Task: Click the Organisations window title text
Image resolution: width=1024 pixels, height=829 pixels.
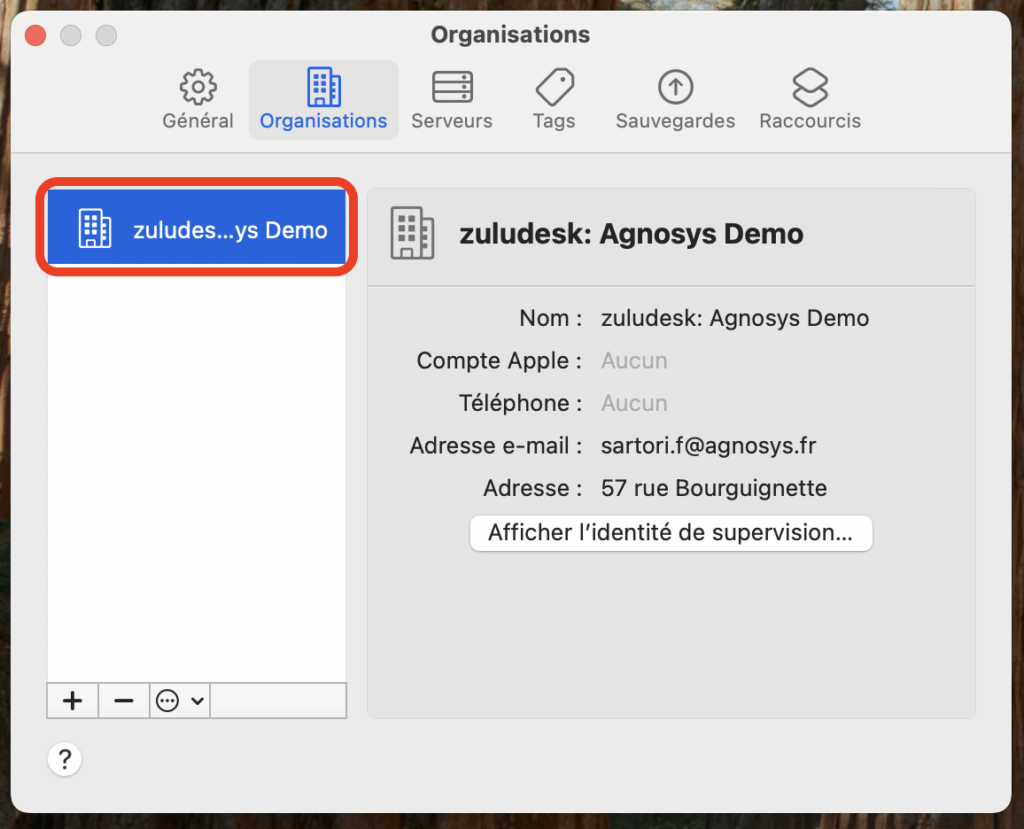Action: click(511, 35)
